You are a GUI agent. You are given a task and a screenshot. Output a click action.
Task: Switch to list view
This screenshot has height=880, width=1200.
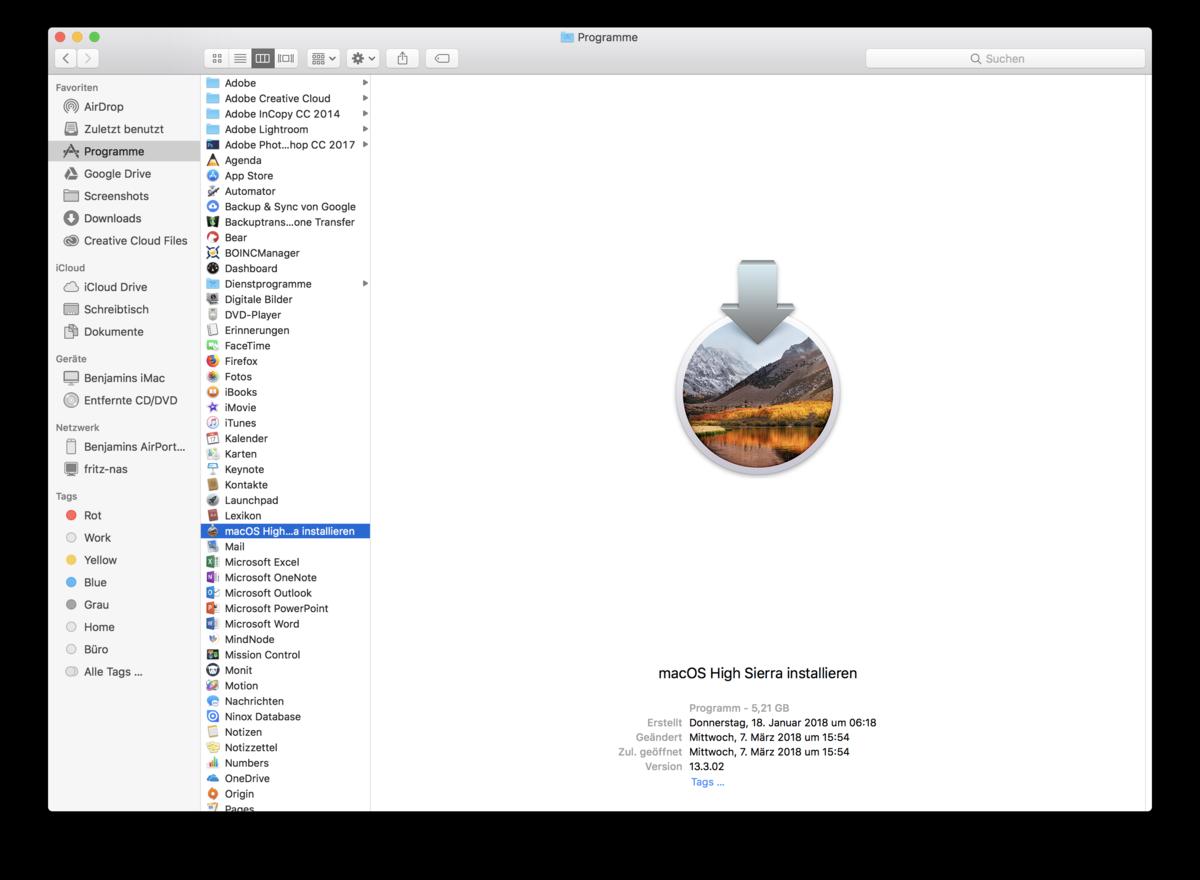240,58
